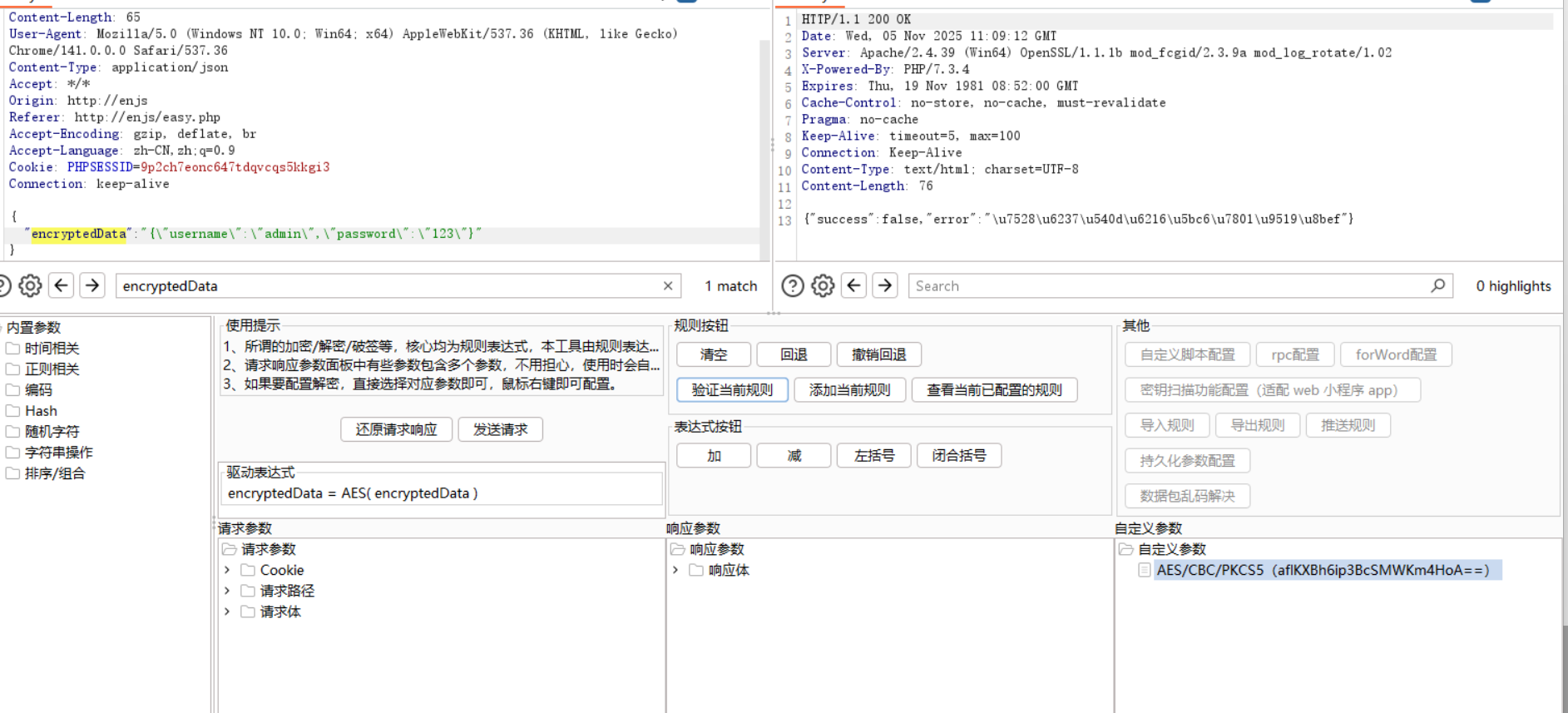
Task: Click the 导入规则 button
Action: pyautogui.click(x=1167, y=425)
